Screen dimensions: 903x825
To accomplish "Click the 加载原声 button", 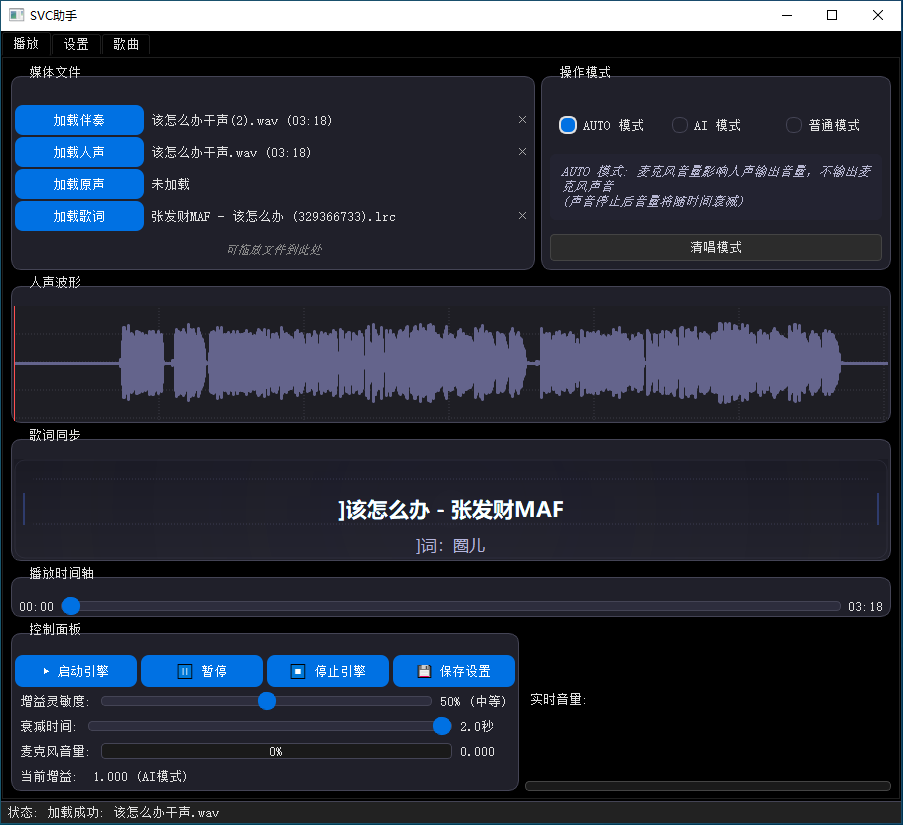I will 79,184.
